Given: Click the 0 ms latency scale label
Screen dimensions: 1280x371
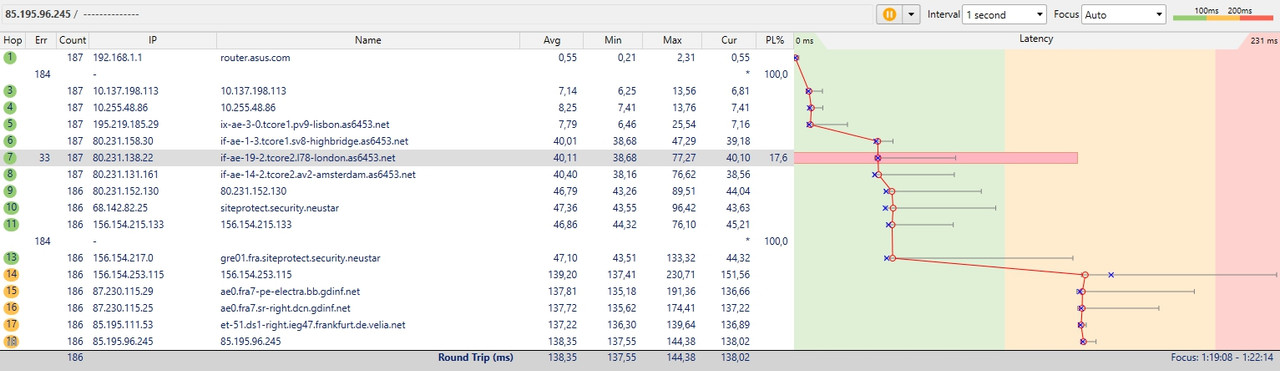Looking at the screenshot, I should pos(806,41).
